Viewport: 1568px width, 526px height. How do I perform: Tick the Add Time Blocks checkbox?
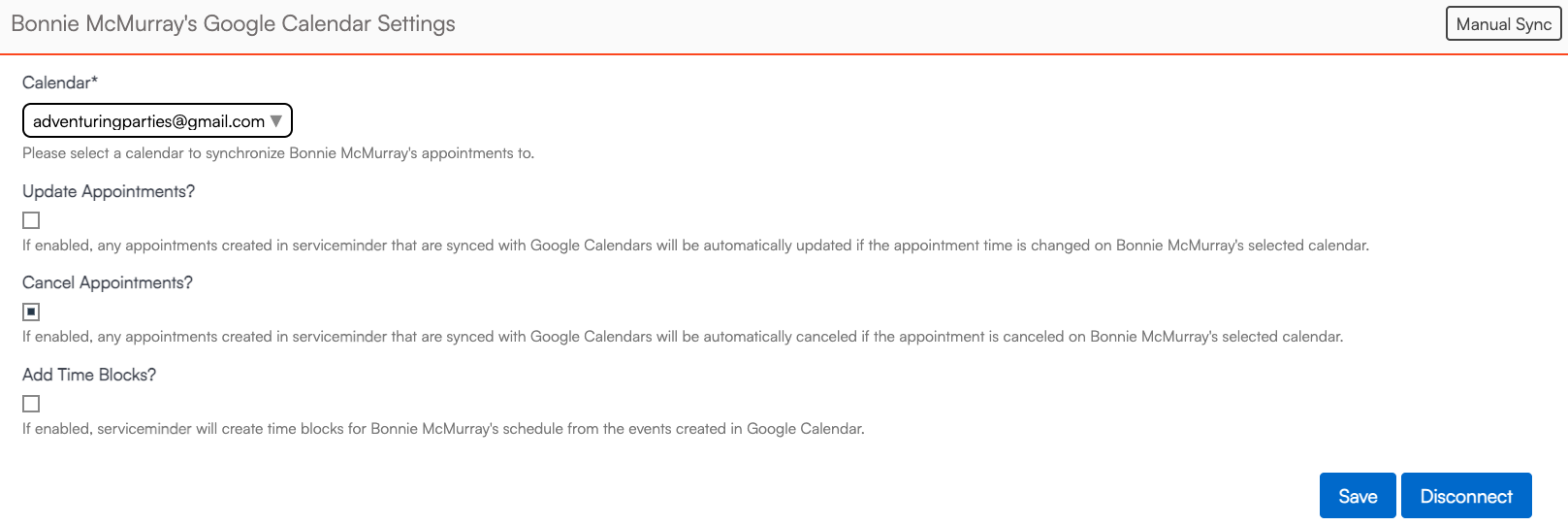[x=31, y=404]
